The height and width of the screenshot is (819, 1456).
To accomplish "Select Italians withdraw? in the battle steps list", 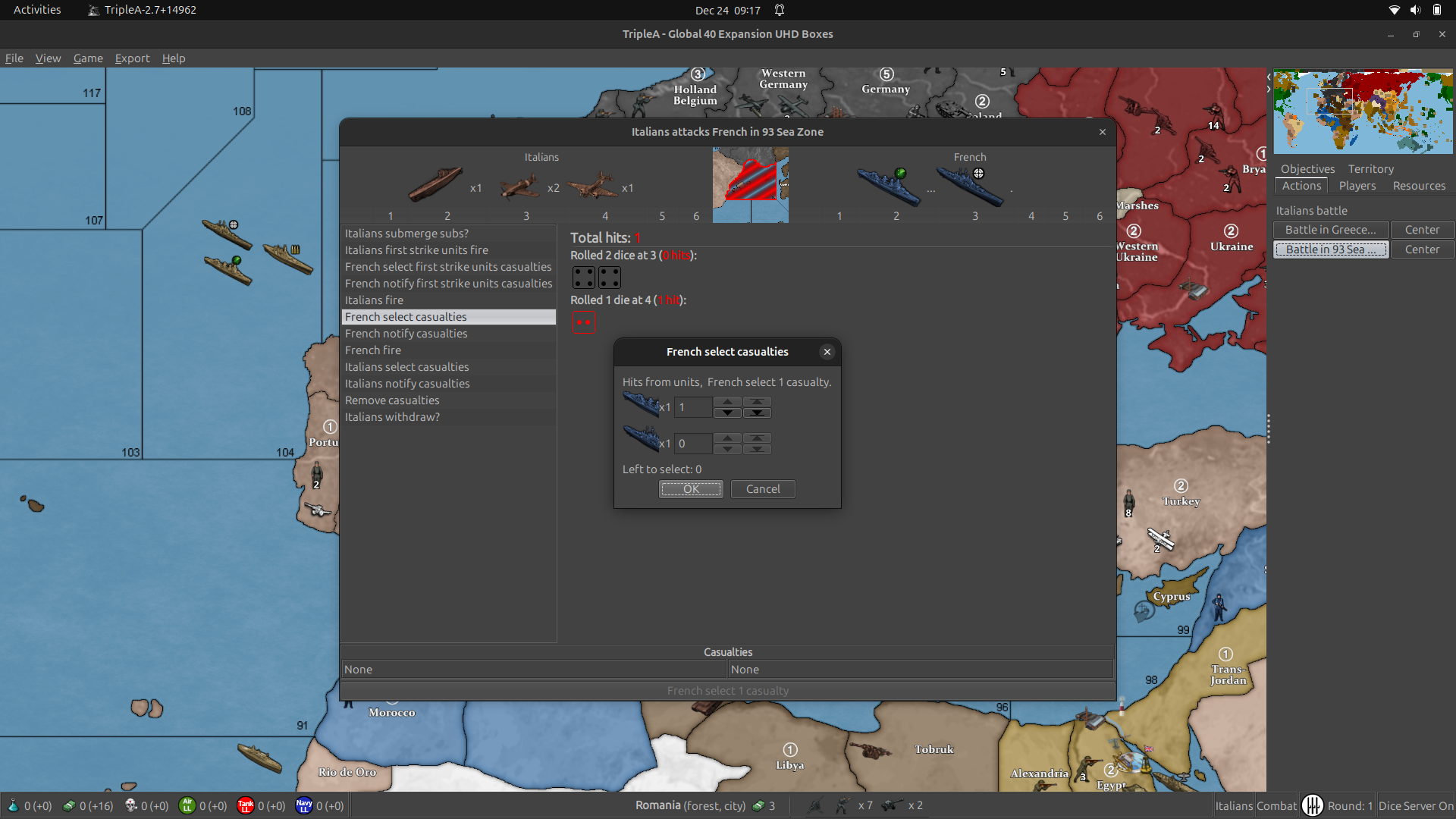I will click(392, 417).
